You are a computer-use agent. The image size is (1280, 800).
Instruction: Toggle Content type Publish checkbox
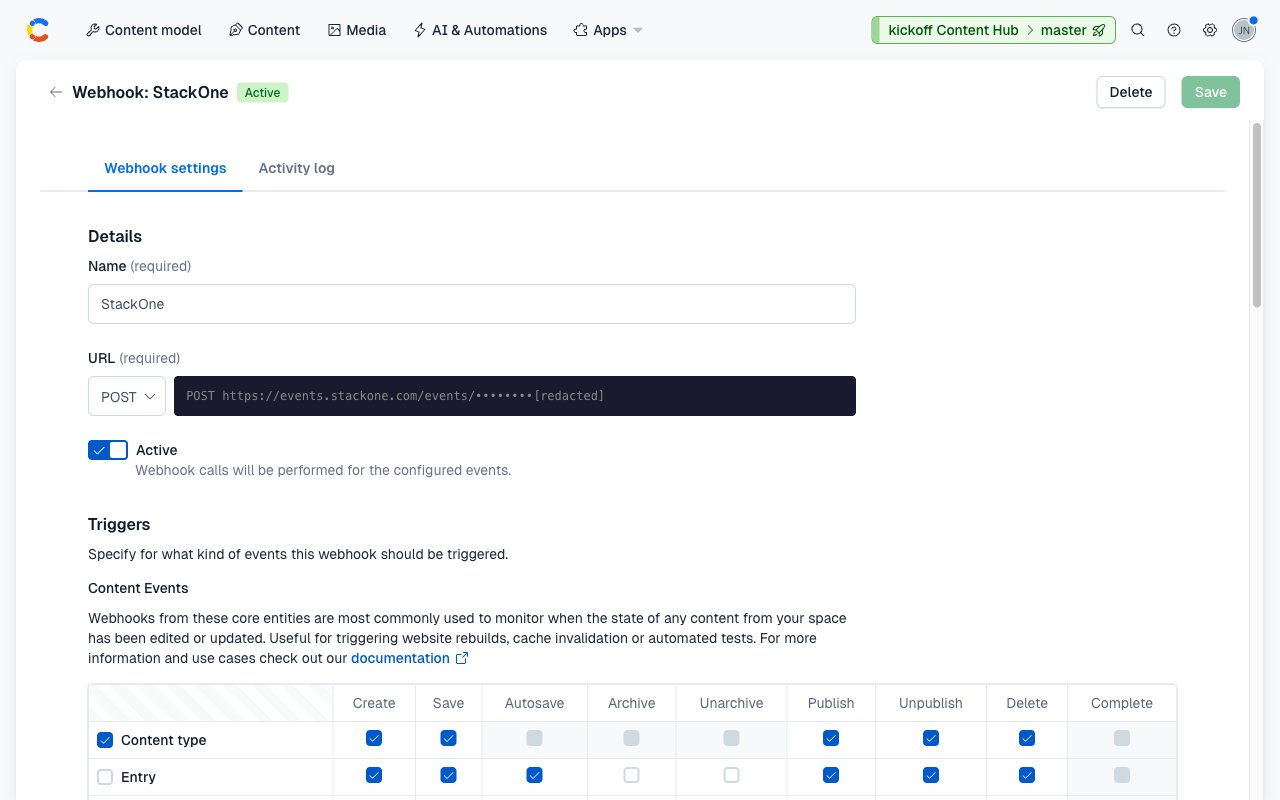coord(831,738)
